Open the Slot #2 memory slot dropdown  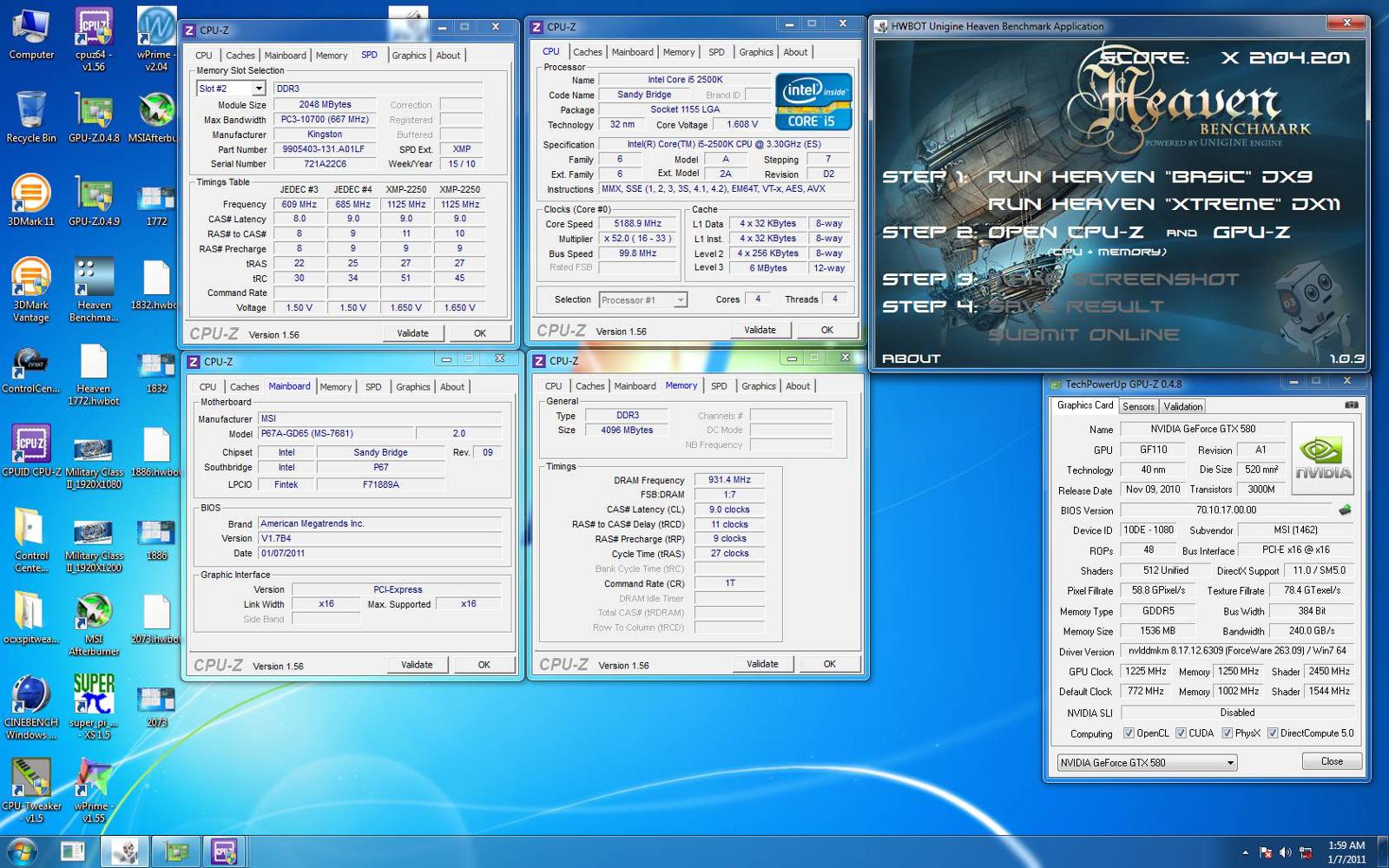coord(258,89)
